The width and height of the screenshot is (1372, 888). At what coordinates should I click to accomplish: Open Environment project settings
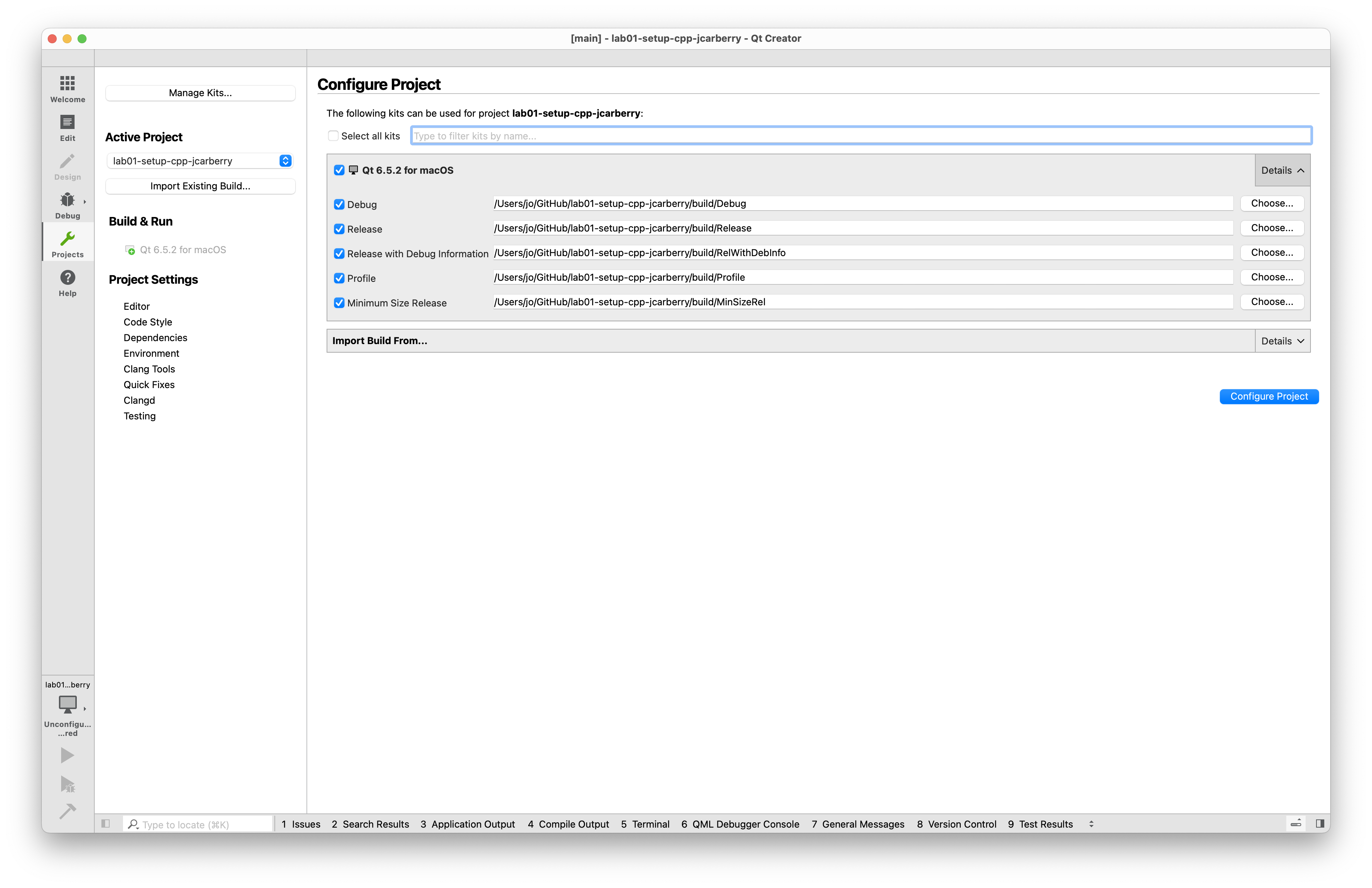(151, 353)
